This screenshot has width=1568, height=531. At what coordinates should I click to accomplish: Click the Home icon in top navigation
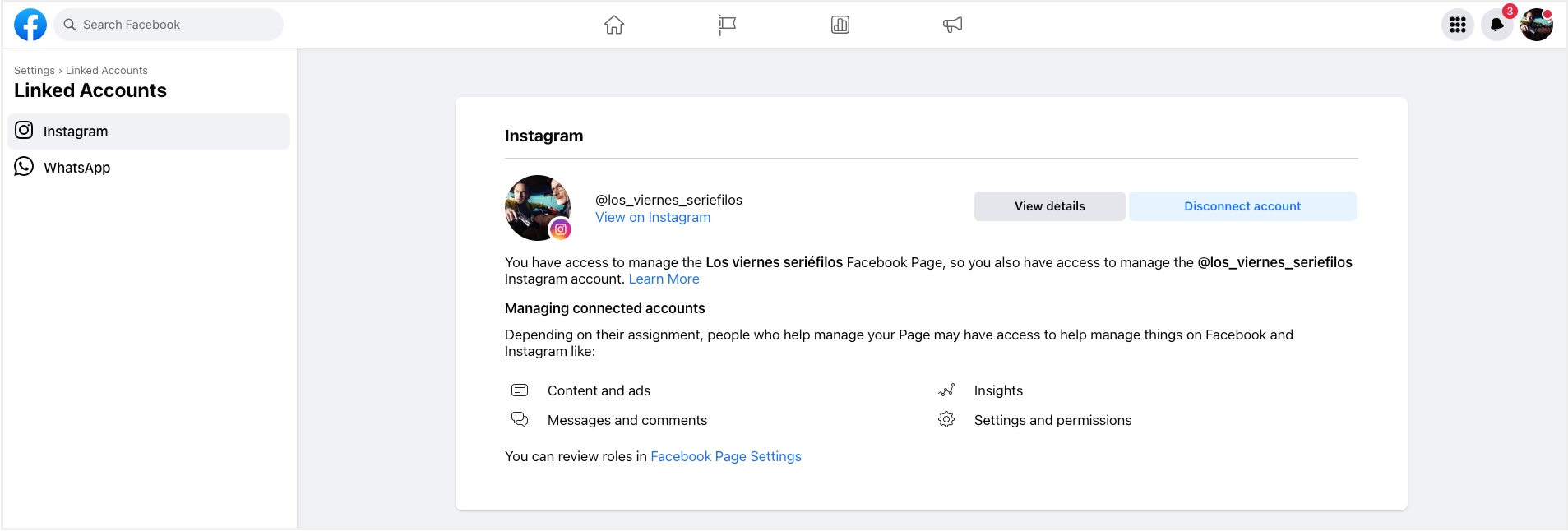[614, 25]
